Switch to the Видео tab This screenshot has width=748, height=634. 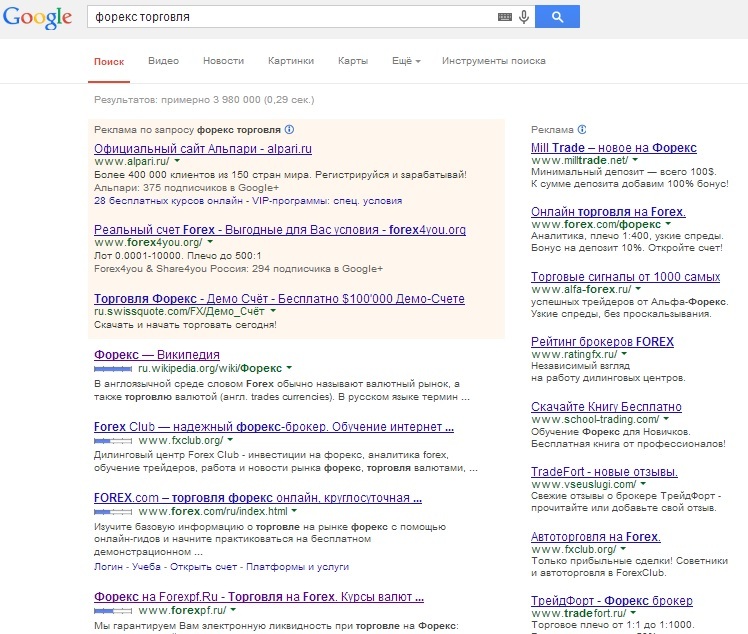[x=164, y=61]
